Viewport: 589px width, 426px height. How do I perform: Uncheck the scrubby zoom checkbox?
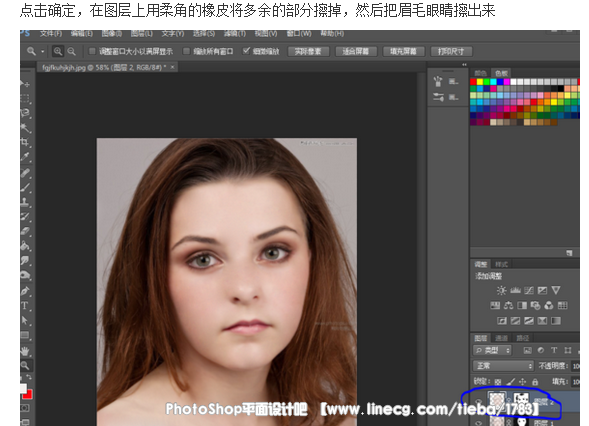pos(246,51)
